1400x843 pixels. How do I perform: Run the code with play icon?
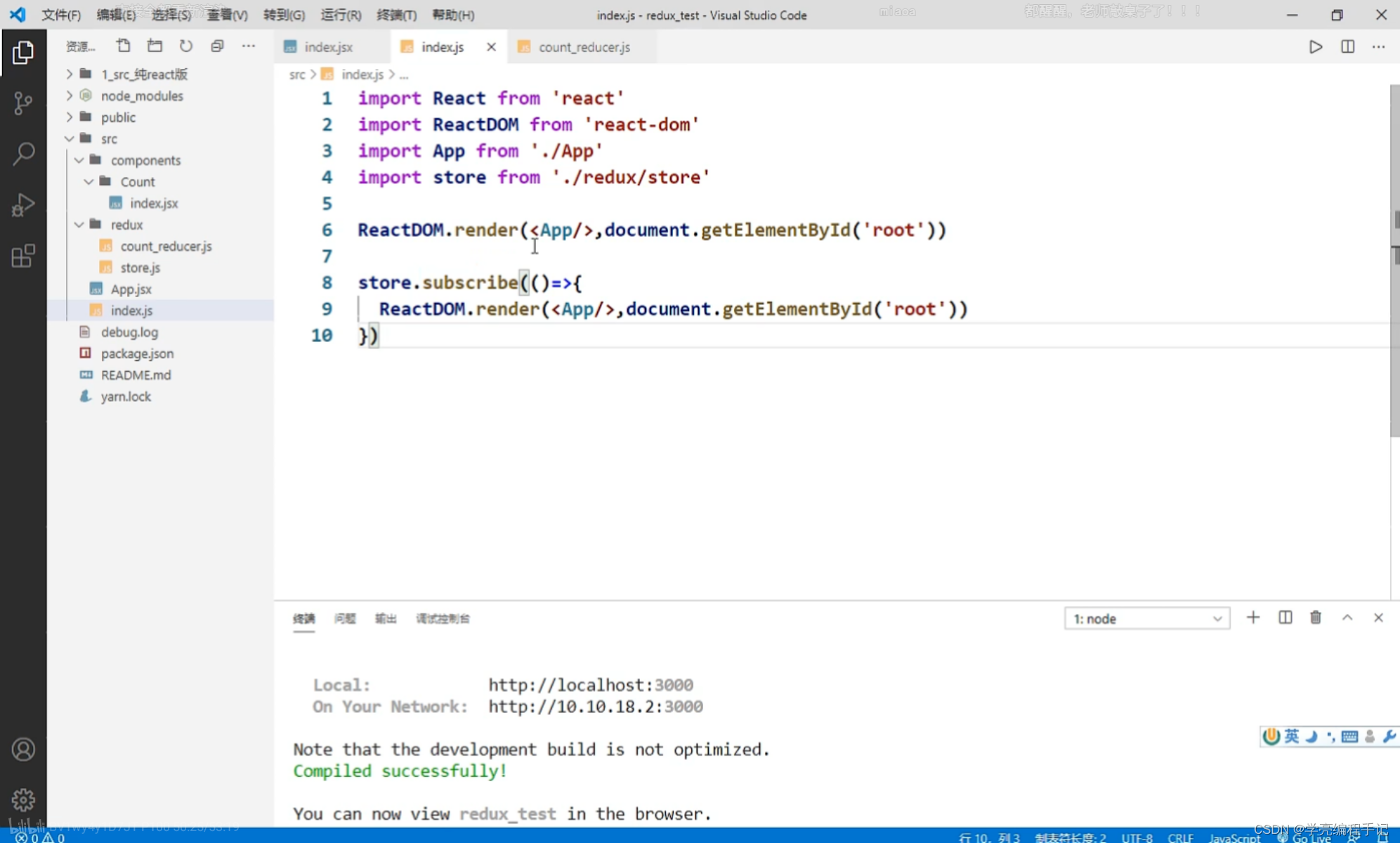tap(1316, 47)
